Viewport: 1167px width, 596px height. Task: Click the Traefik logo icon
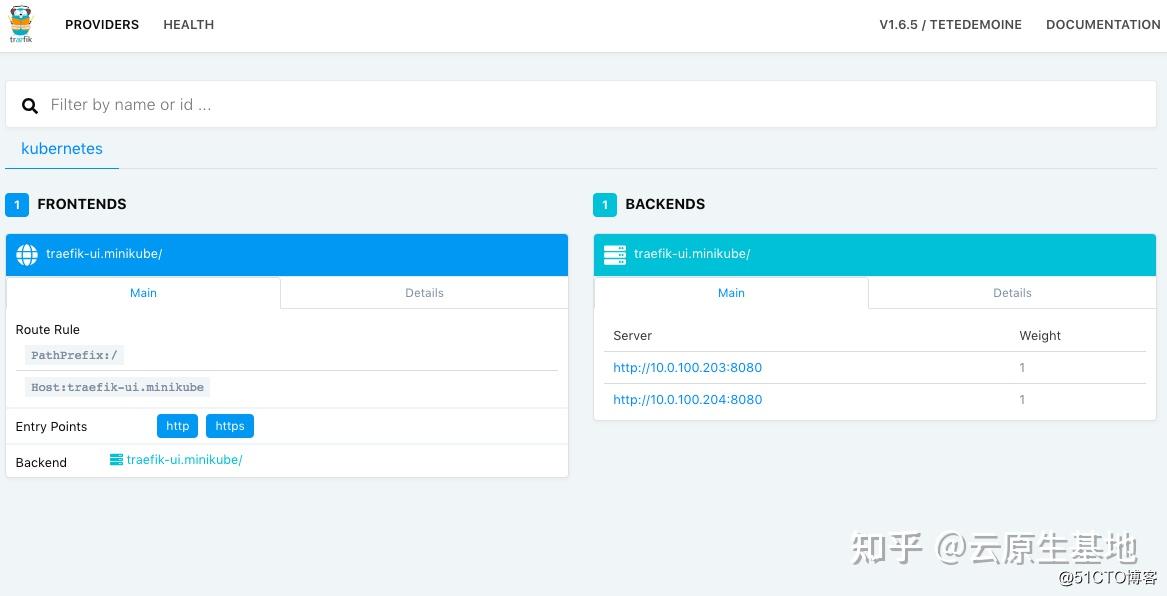pyautogui.click(x=20, y=24)
